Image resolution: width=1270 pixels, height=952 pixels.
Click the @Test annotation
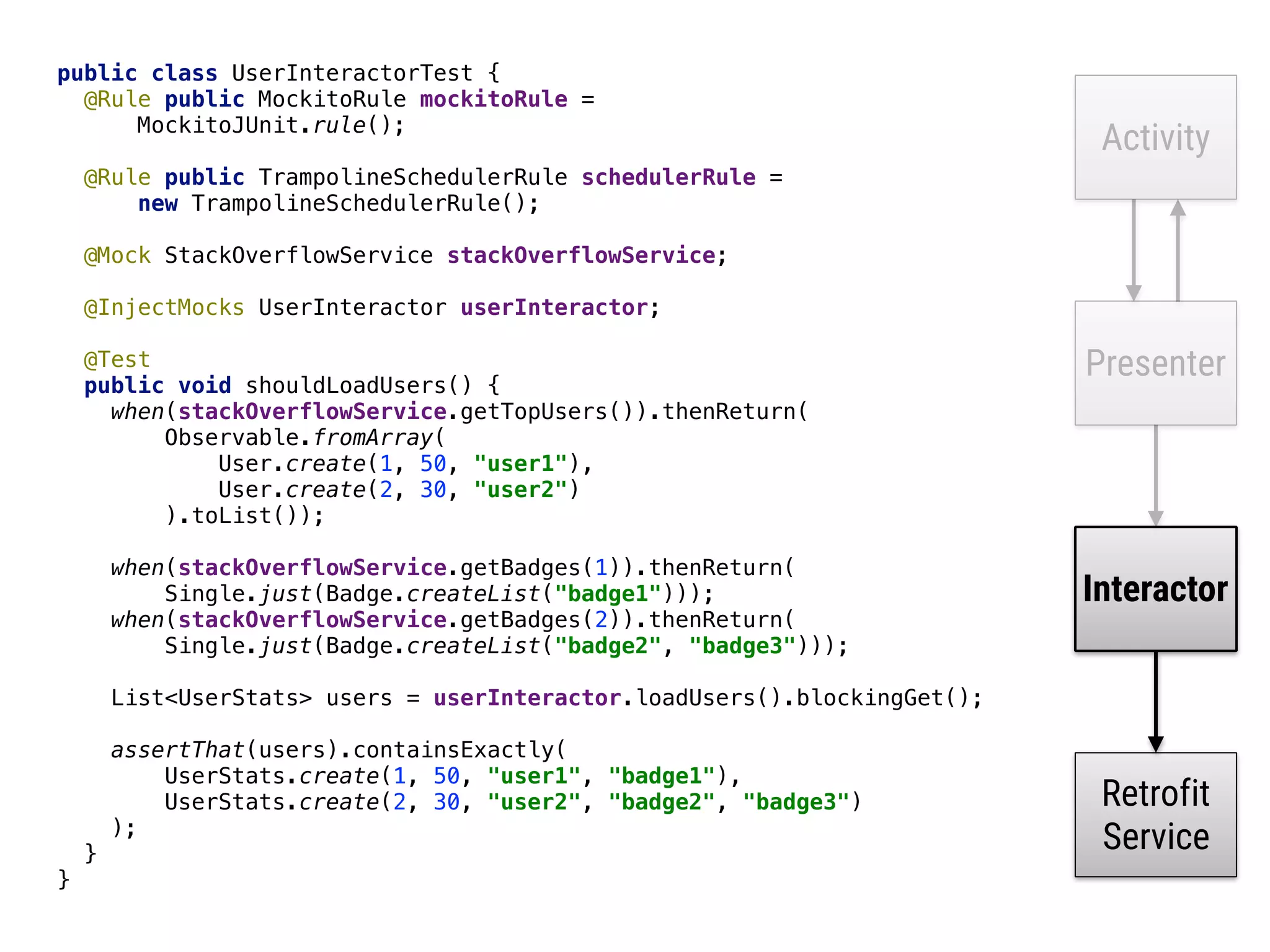117,359
